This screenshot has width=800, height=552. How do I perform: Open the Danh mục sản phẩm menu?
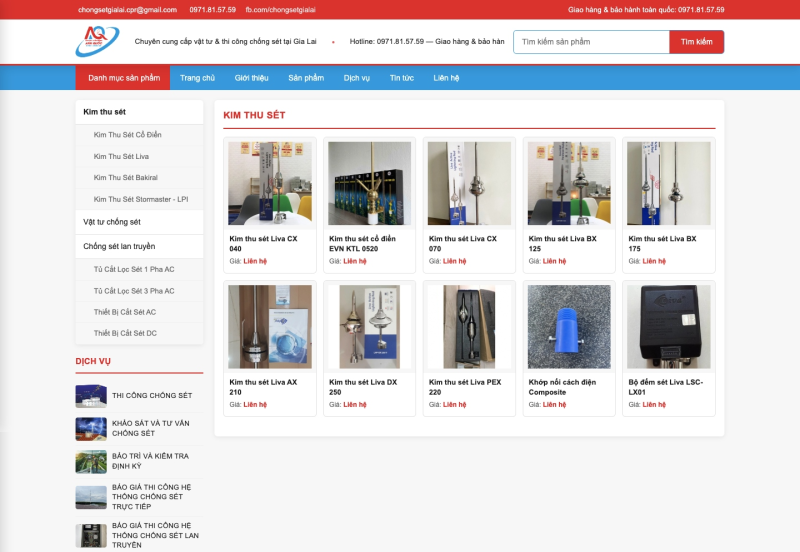[x=123, y=78]
